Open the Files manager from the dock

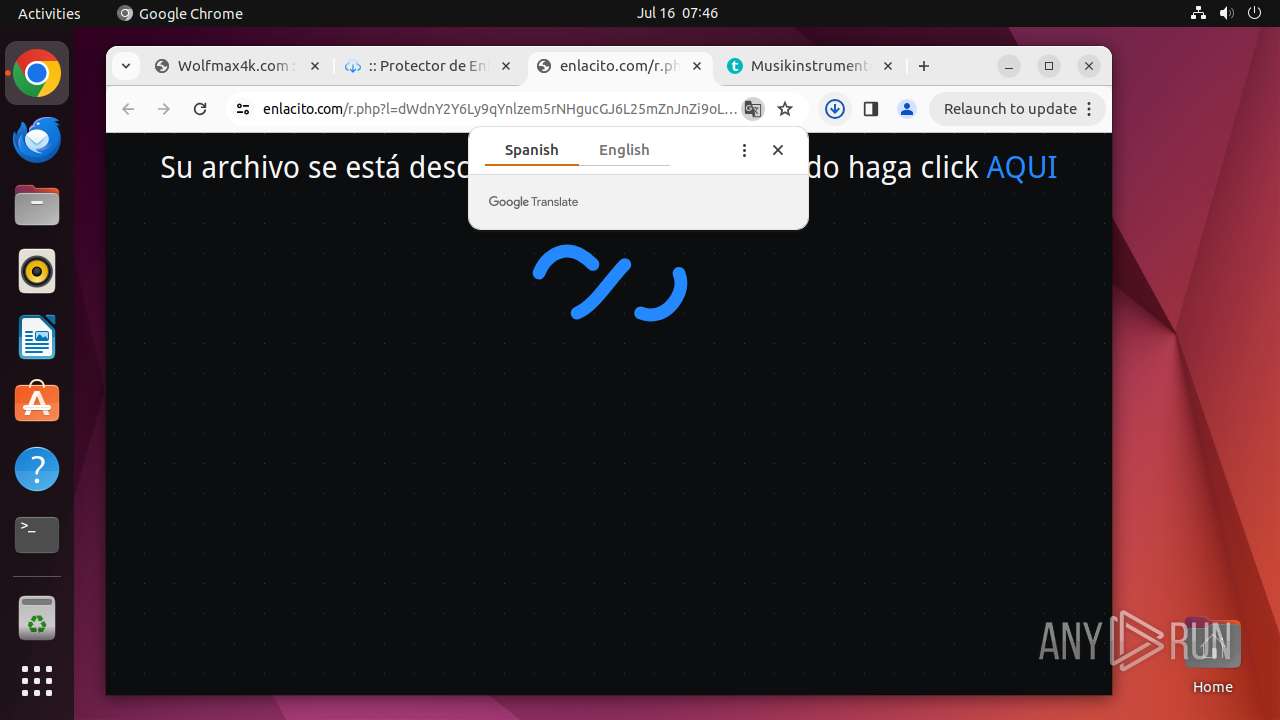37,205
